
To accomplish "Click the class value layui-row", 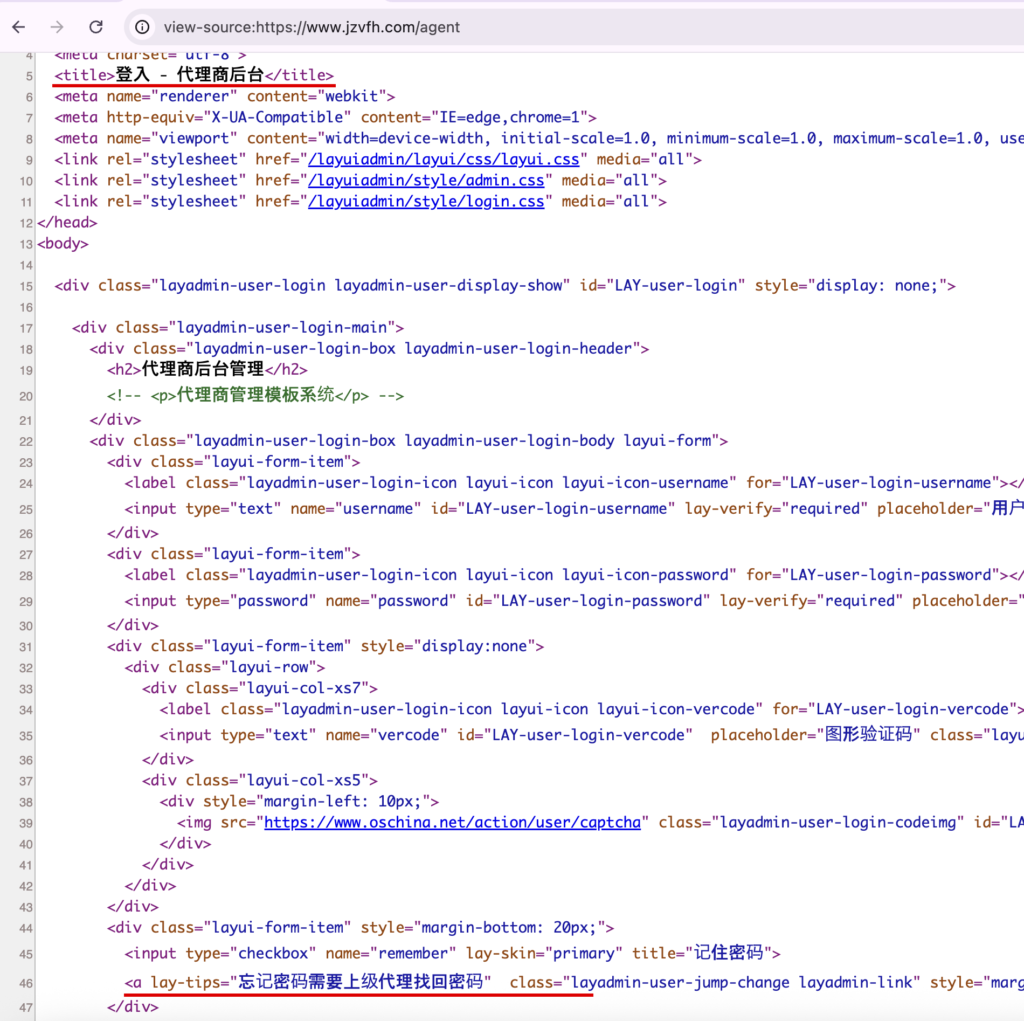I will [268, 667].
